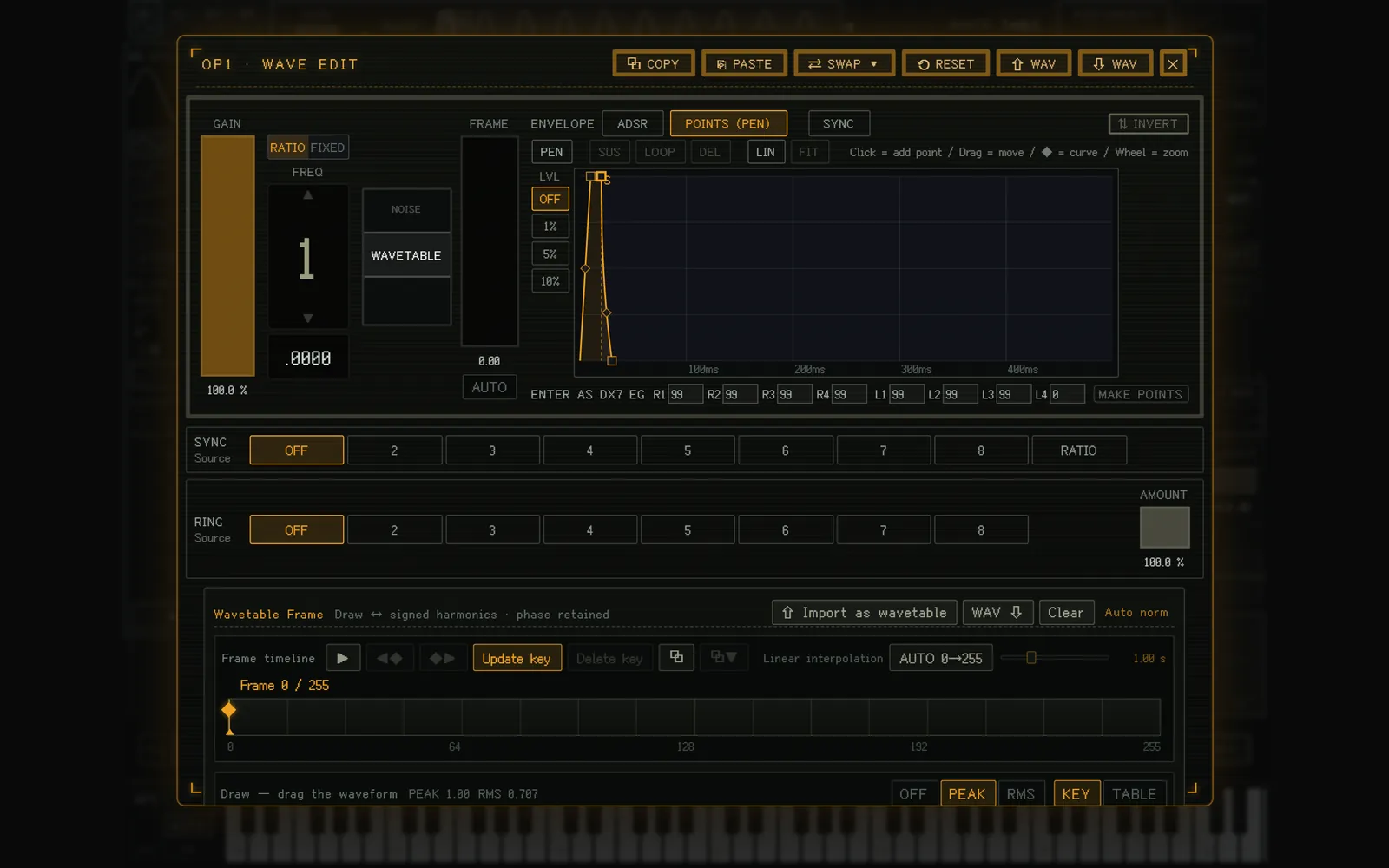Switch frequency mode to FIXED

327,148
